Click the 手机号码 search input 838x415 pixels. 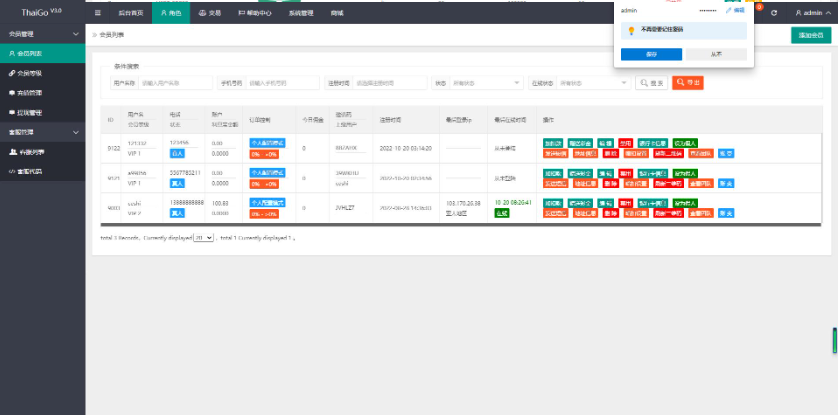point(282,83)
